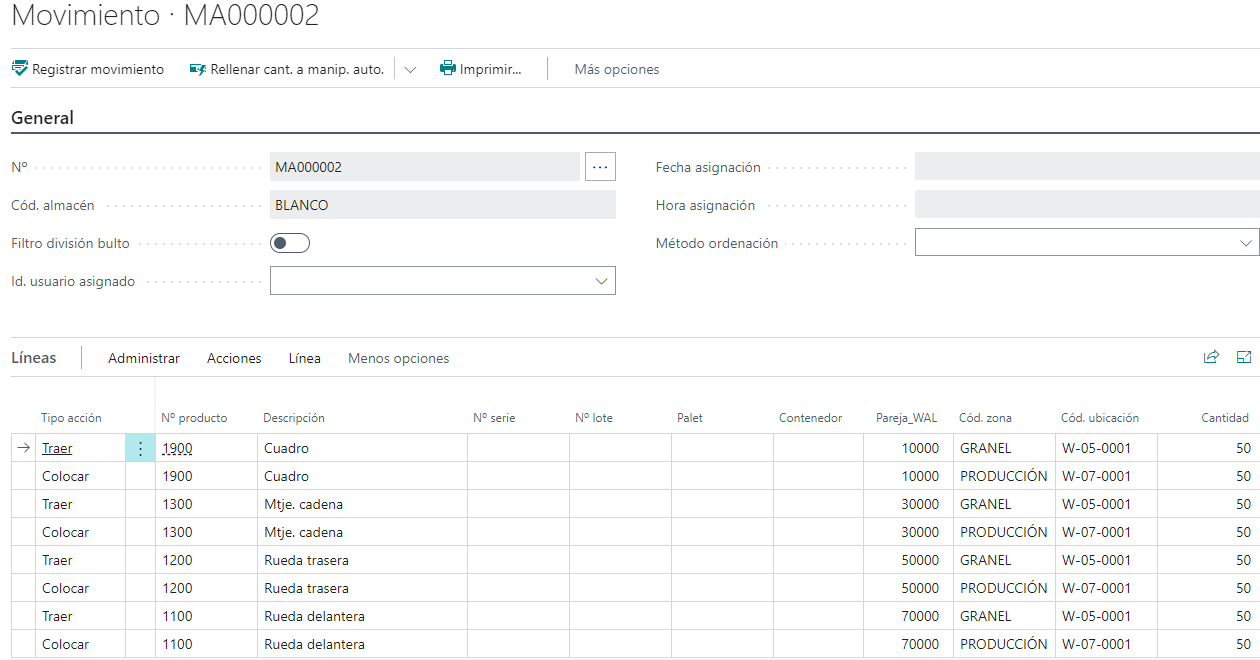Click 30000 in the Traer Mtje. cadena row

920,505
